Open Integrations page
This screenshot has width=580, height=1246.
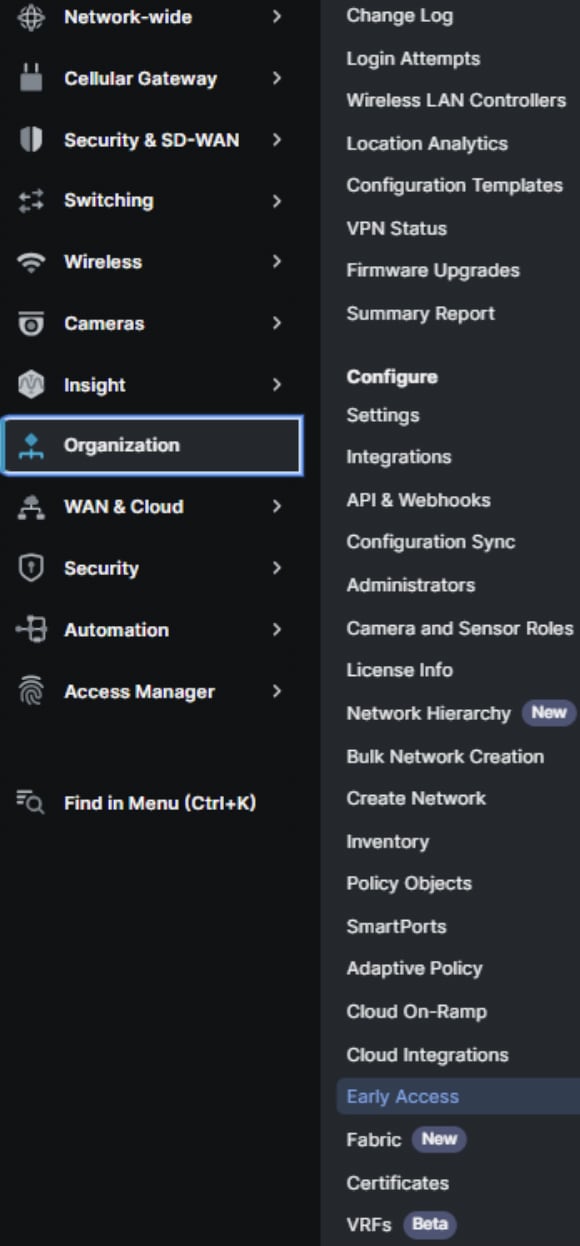click(x=398, y=457)
